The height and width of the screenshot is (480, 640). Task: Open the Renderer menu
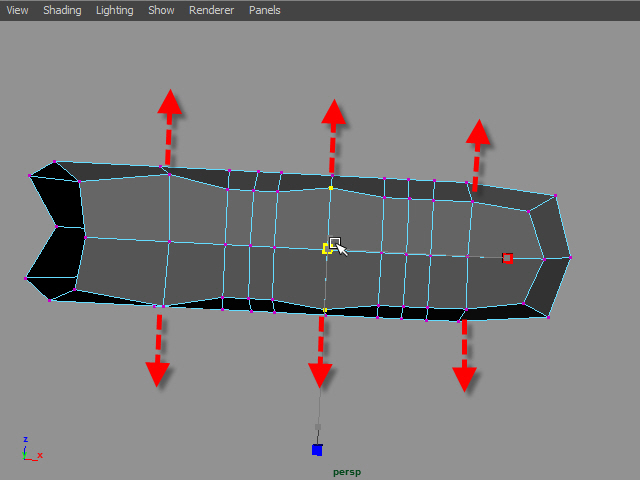(x=211, y=10)
